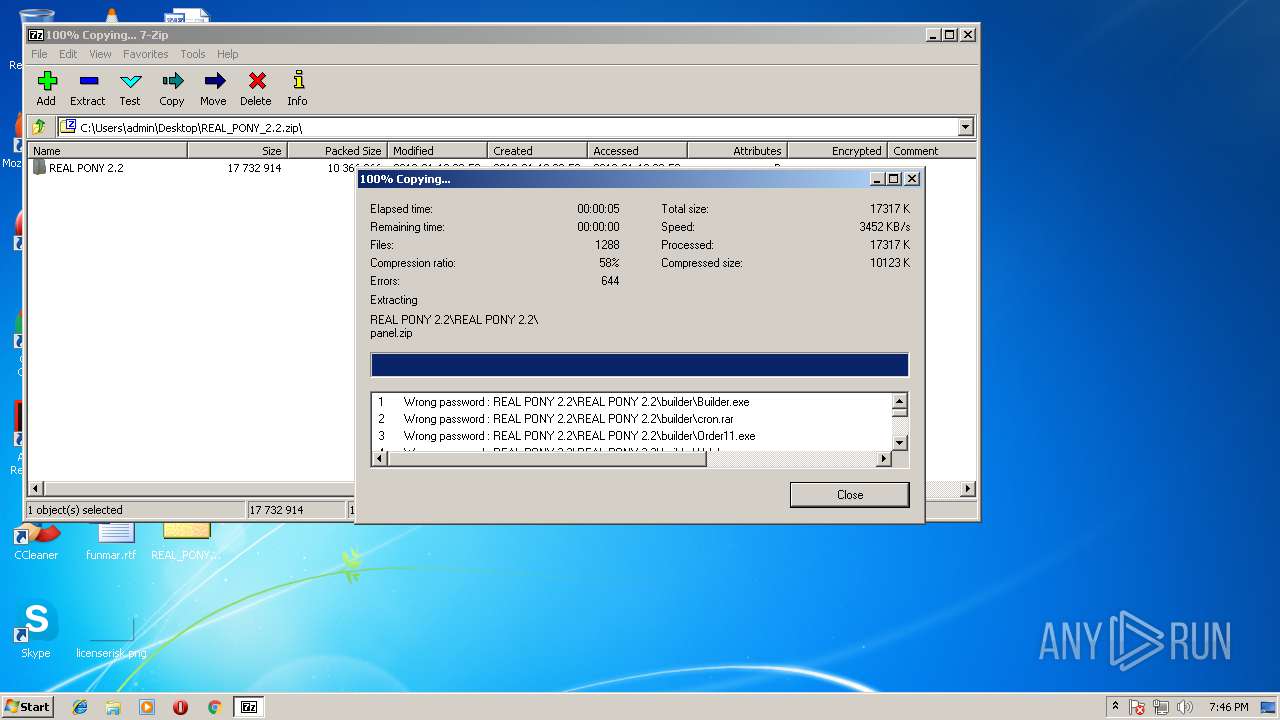Open the View menu
Screen dimensions: 1280x720
click(x=100, y=54)
